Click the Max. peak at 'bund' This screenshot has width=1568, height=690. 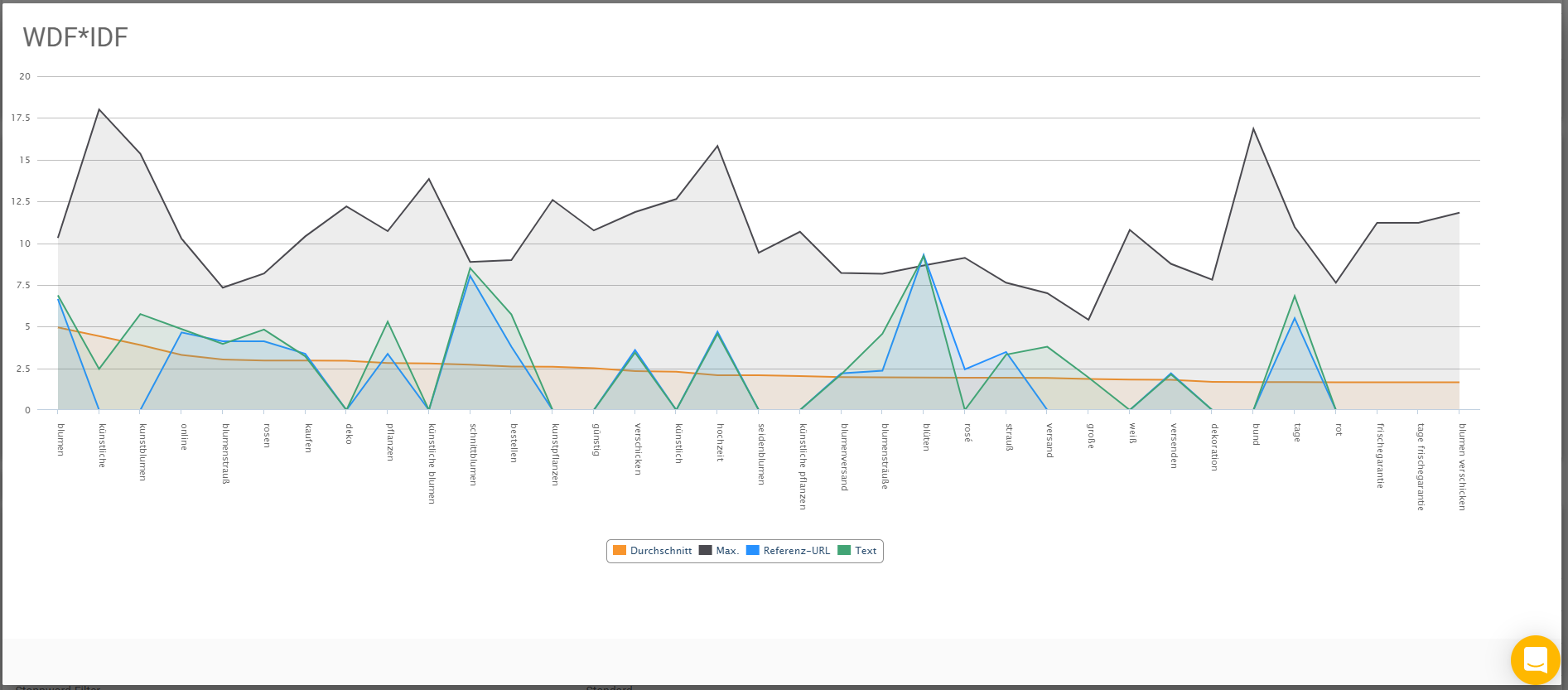coord(1253,128)
